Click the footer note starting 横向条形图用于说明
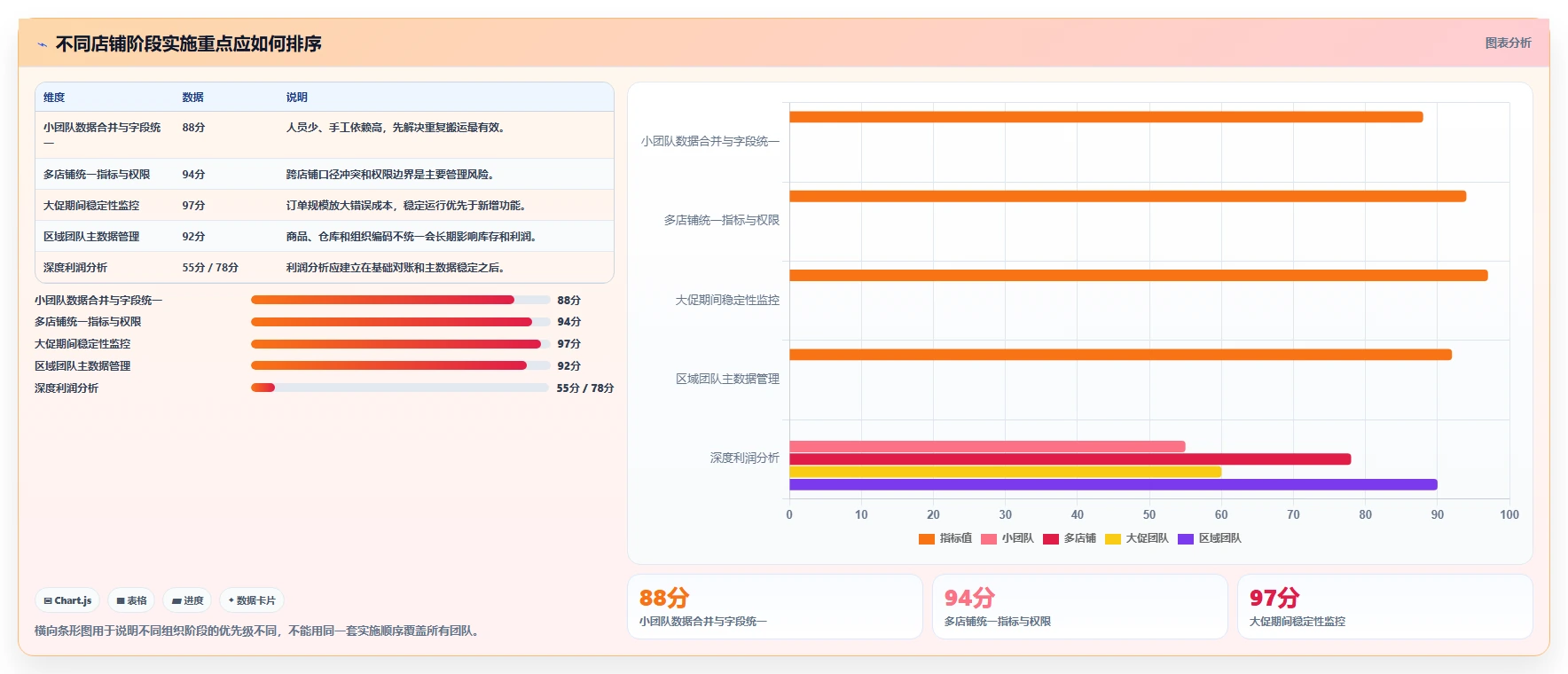This screenshot has height=674, width=1568. pos(259,631)
